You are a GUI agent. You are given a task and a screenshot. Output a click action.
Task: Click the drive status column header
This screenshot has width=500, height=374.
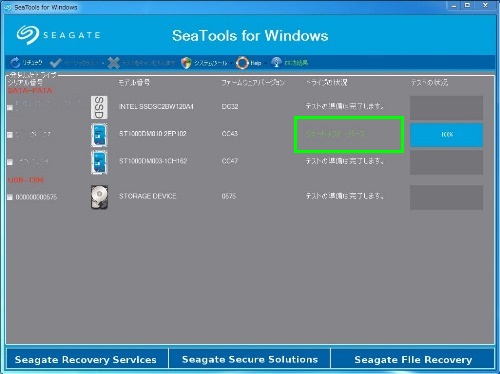tap(327, 82)
